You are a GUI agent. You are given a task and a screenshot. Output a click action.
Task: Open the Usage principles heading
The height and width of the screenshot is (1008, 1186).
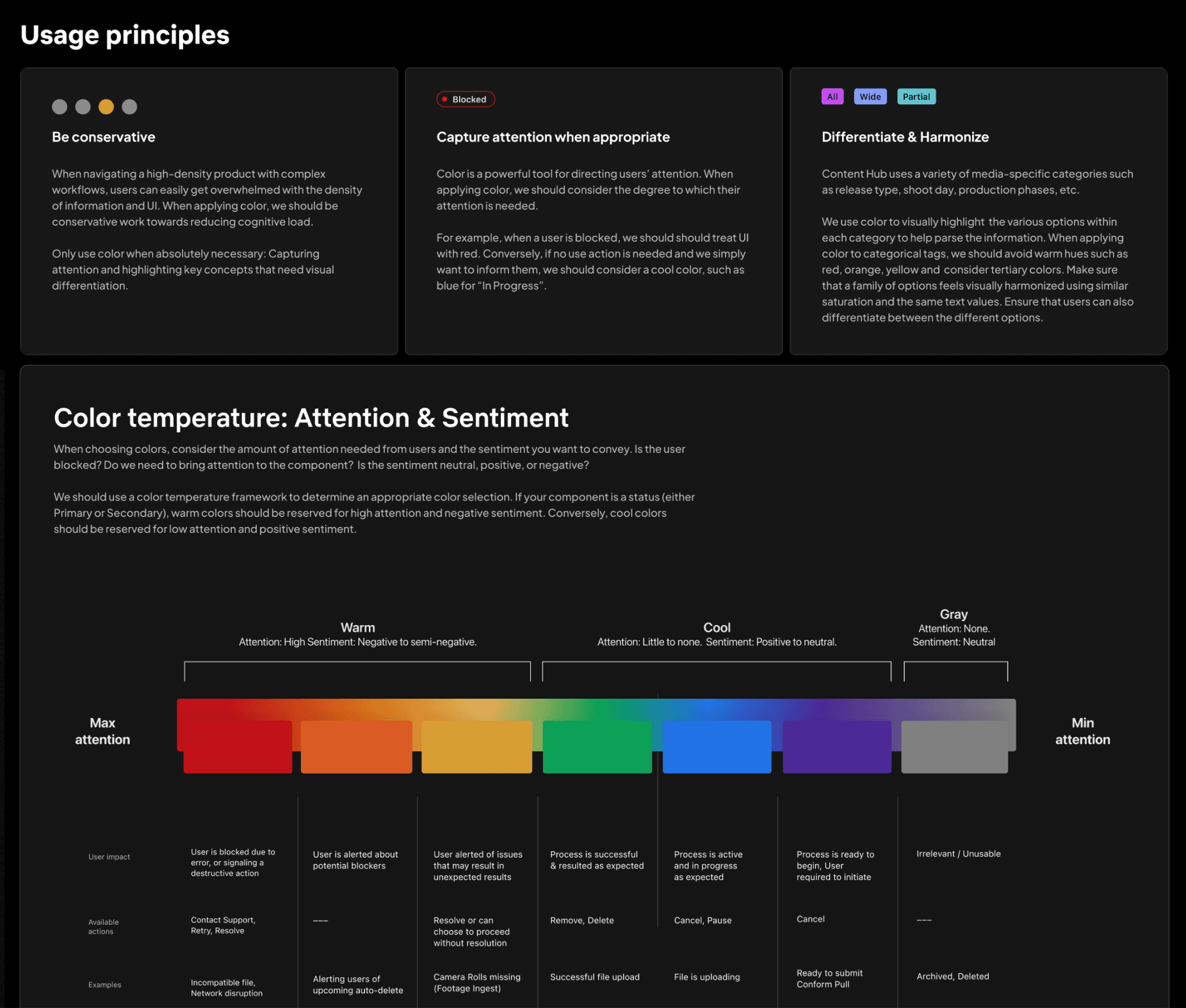point(126,35)
